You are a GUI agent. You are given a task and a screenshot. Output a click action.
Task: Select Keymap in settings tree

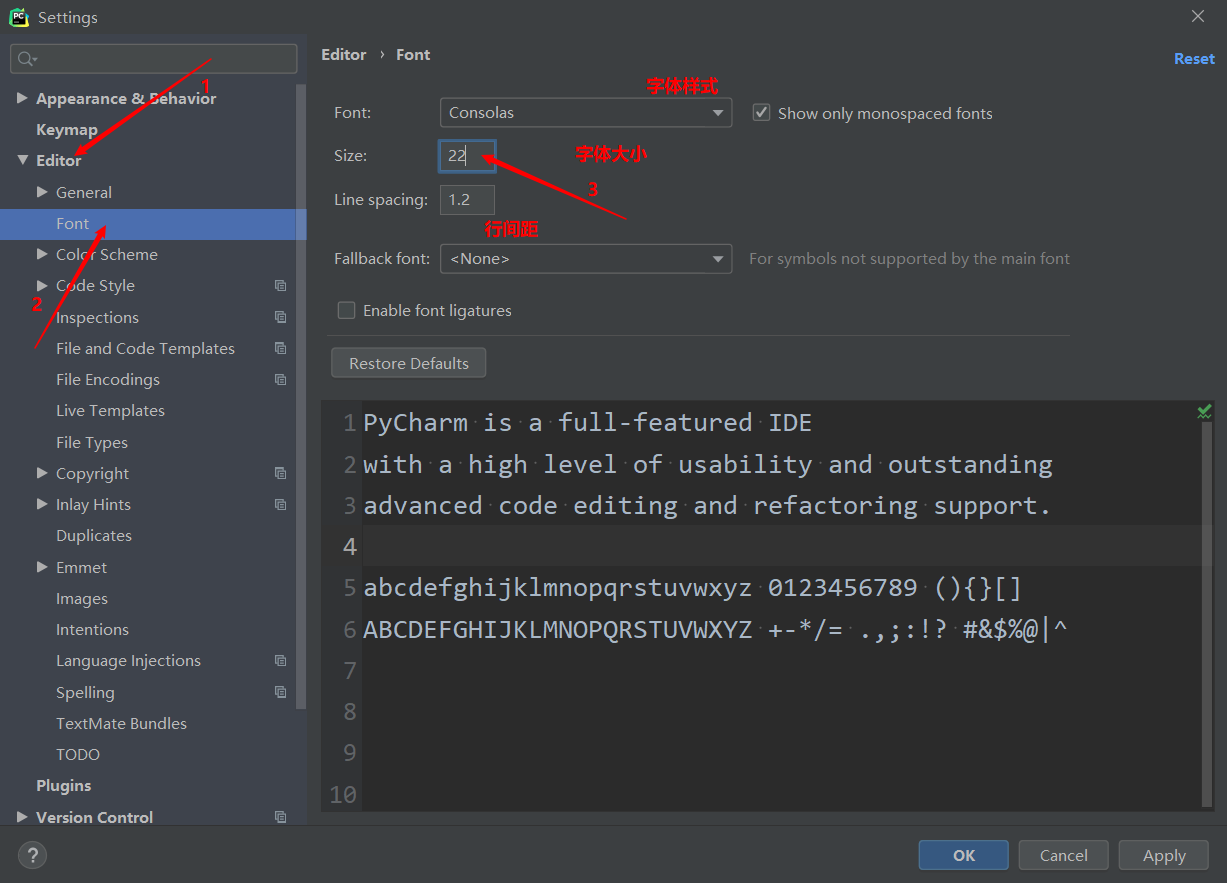point(67,129)
